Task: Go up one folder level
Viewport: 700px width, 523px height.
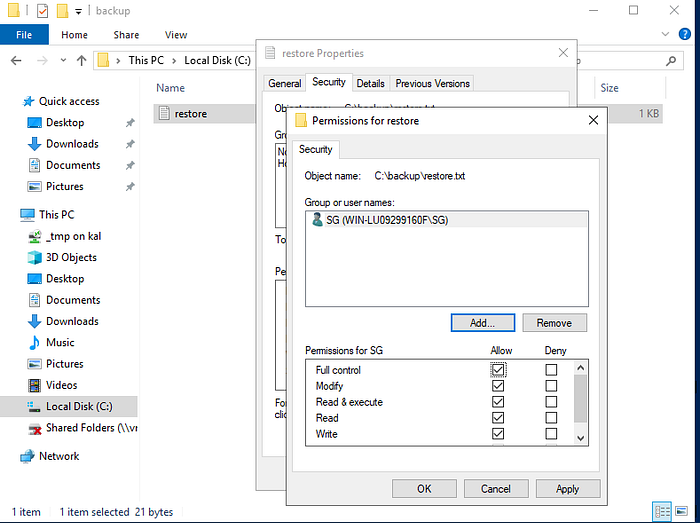Action: (81, 61)
